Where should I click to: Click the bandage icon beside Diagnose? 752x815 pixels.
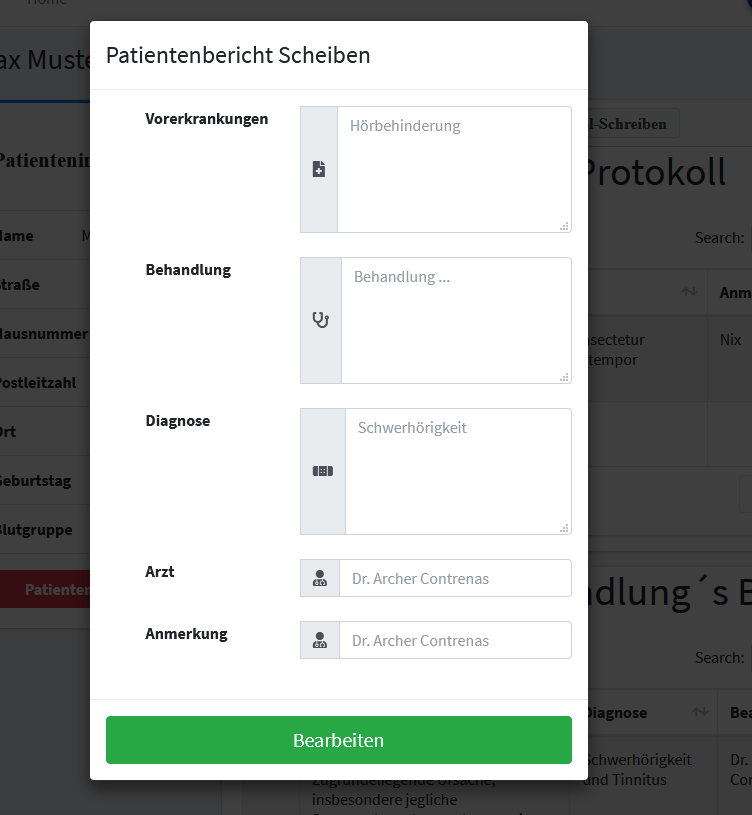(323, 471)
